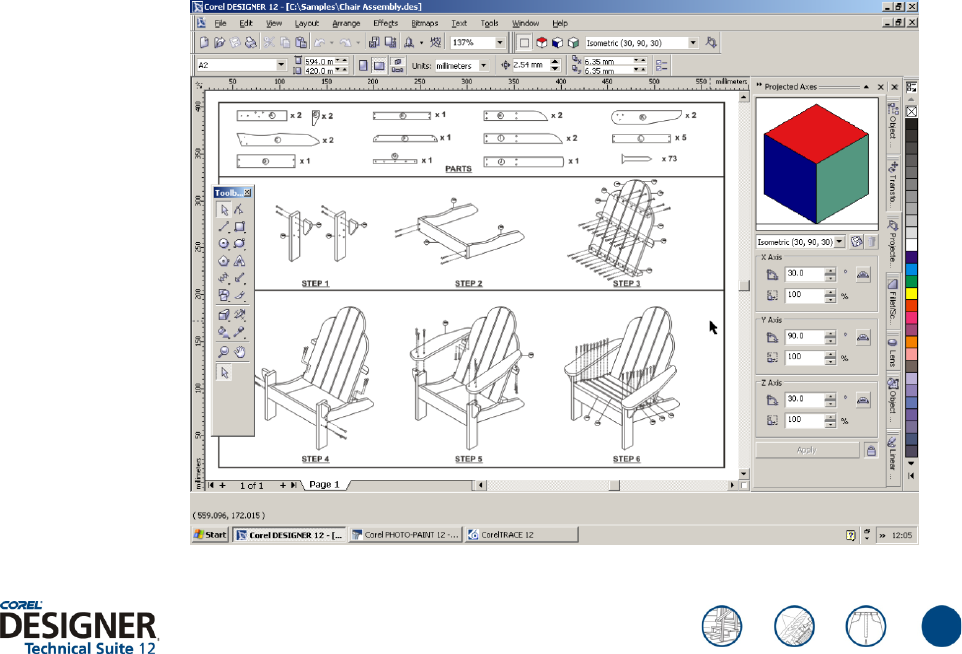Click the Application launcher icon
962x654 pixels.
(x=409, y=42)
